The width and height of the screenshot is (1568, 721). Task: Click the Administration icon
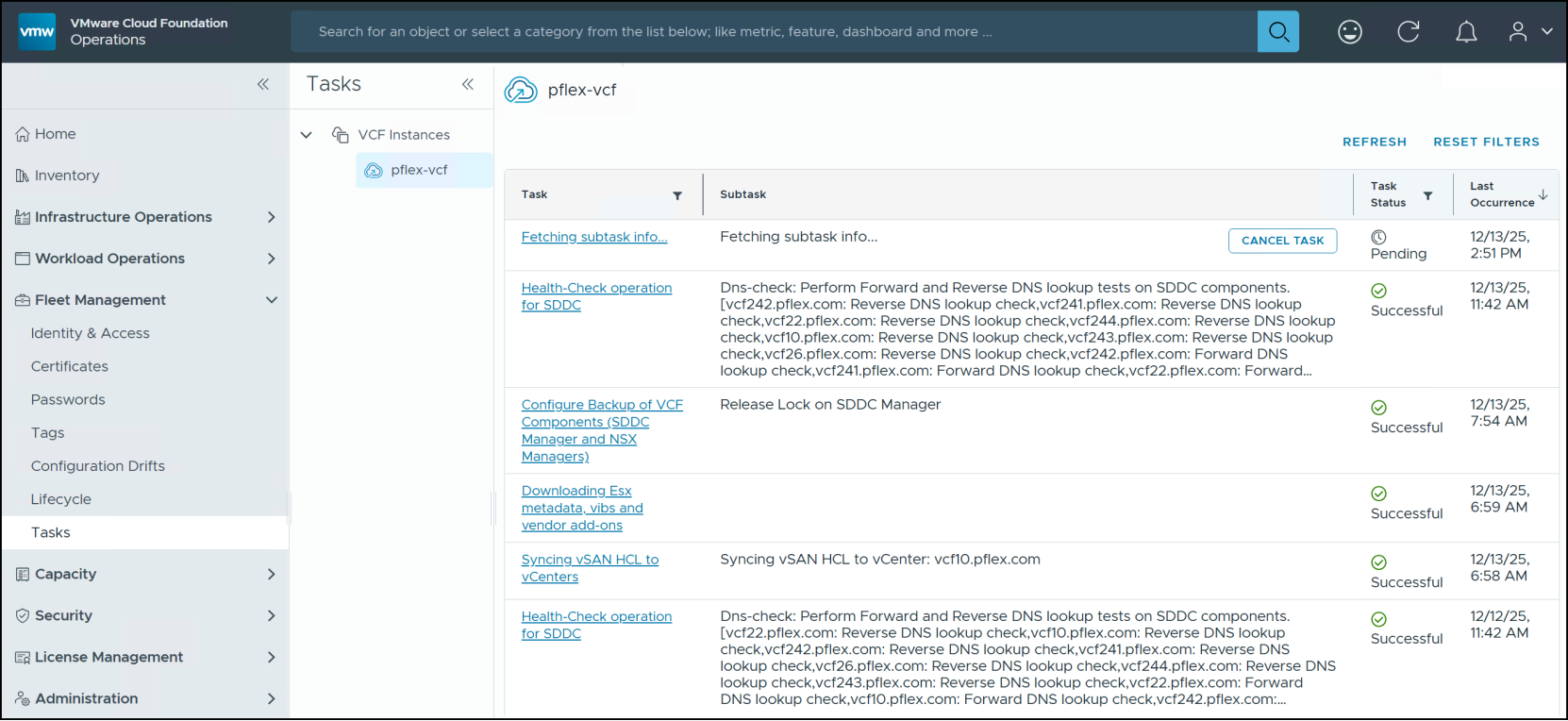23,698
